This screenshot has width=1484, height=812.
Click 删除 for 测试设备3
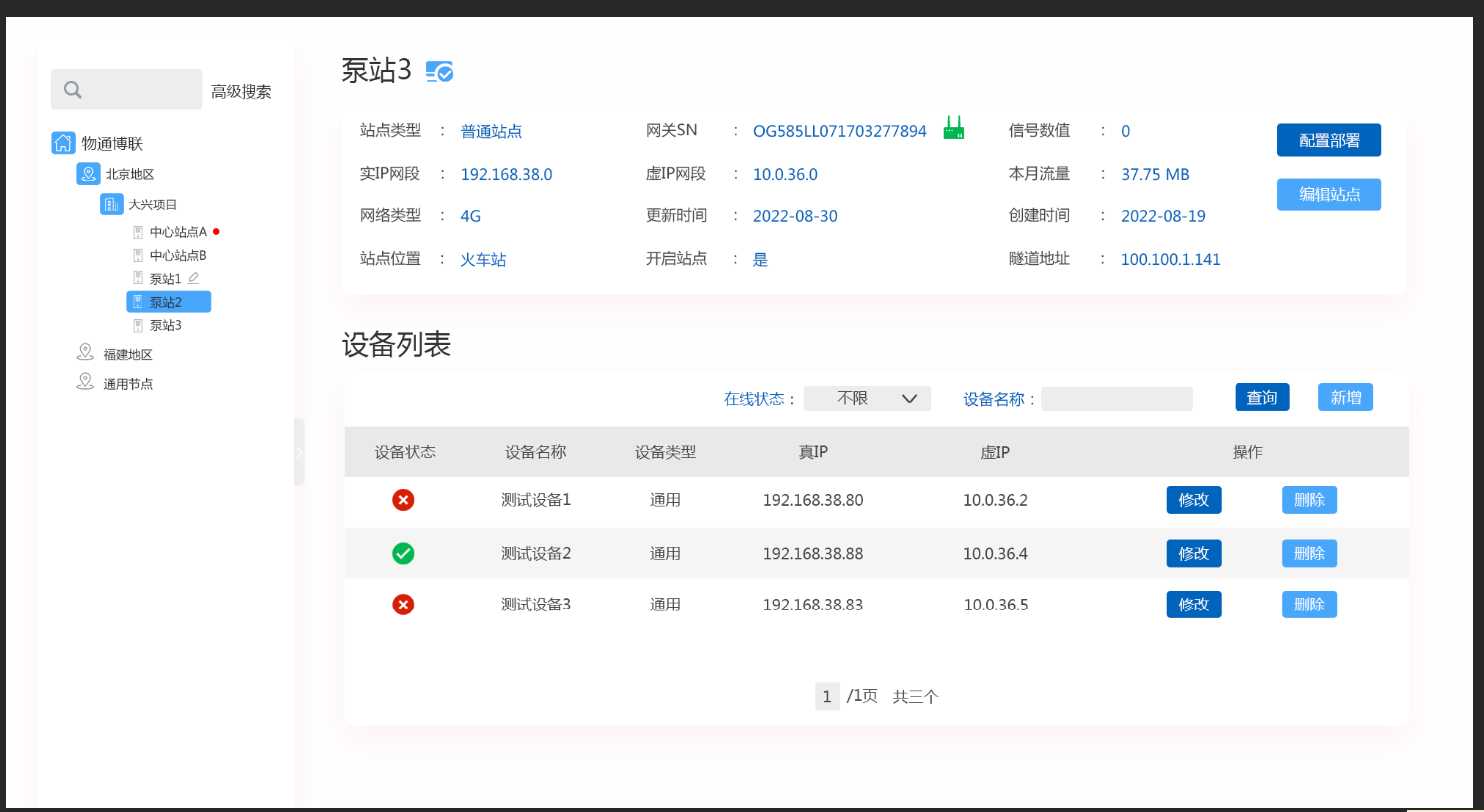(x=1309, y=605)
